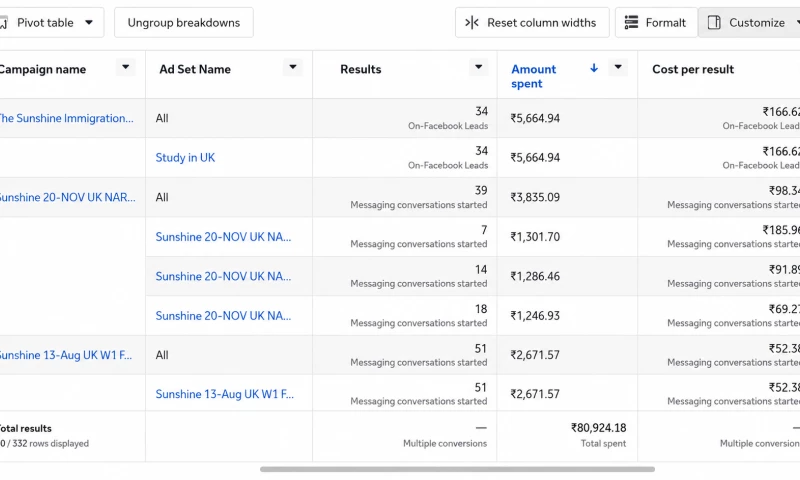Click the Reset column widths button

(532, 22)
